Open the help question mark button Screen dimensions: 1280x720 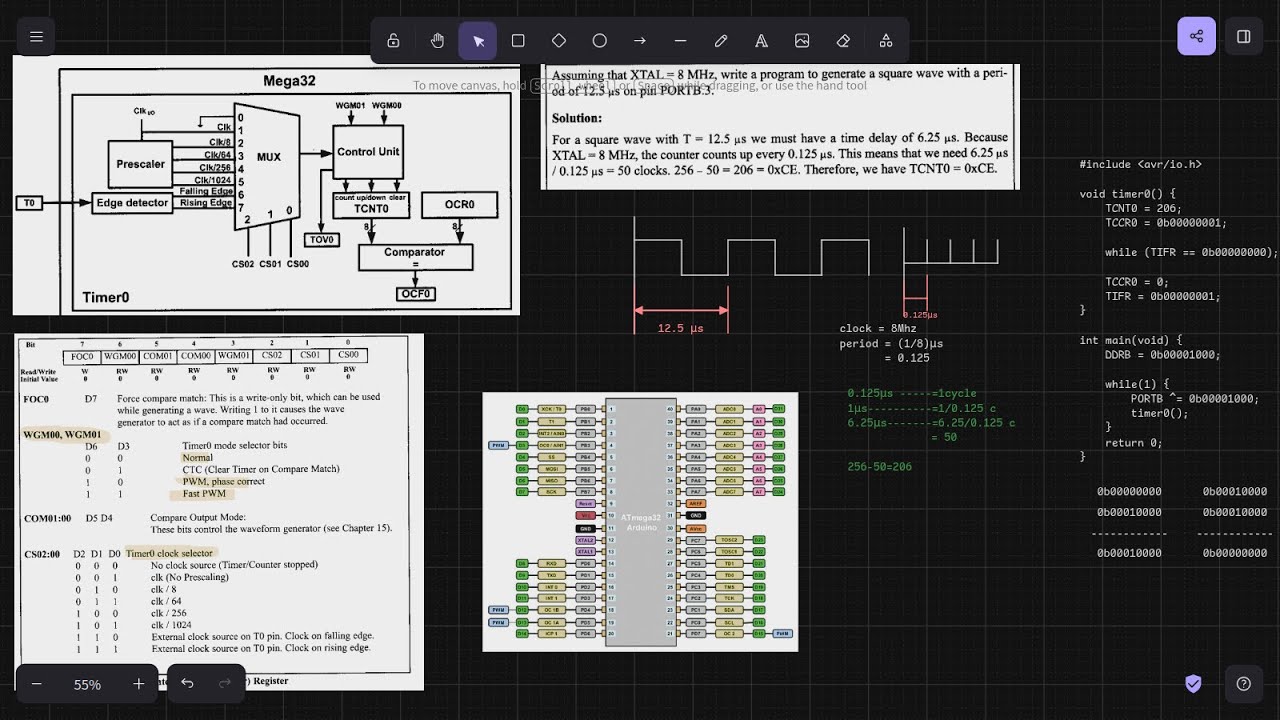pyautogui.click(x=1243, y=684)
